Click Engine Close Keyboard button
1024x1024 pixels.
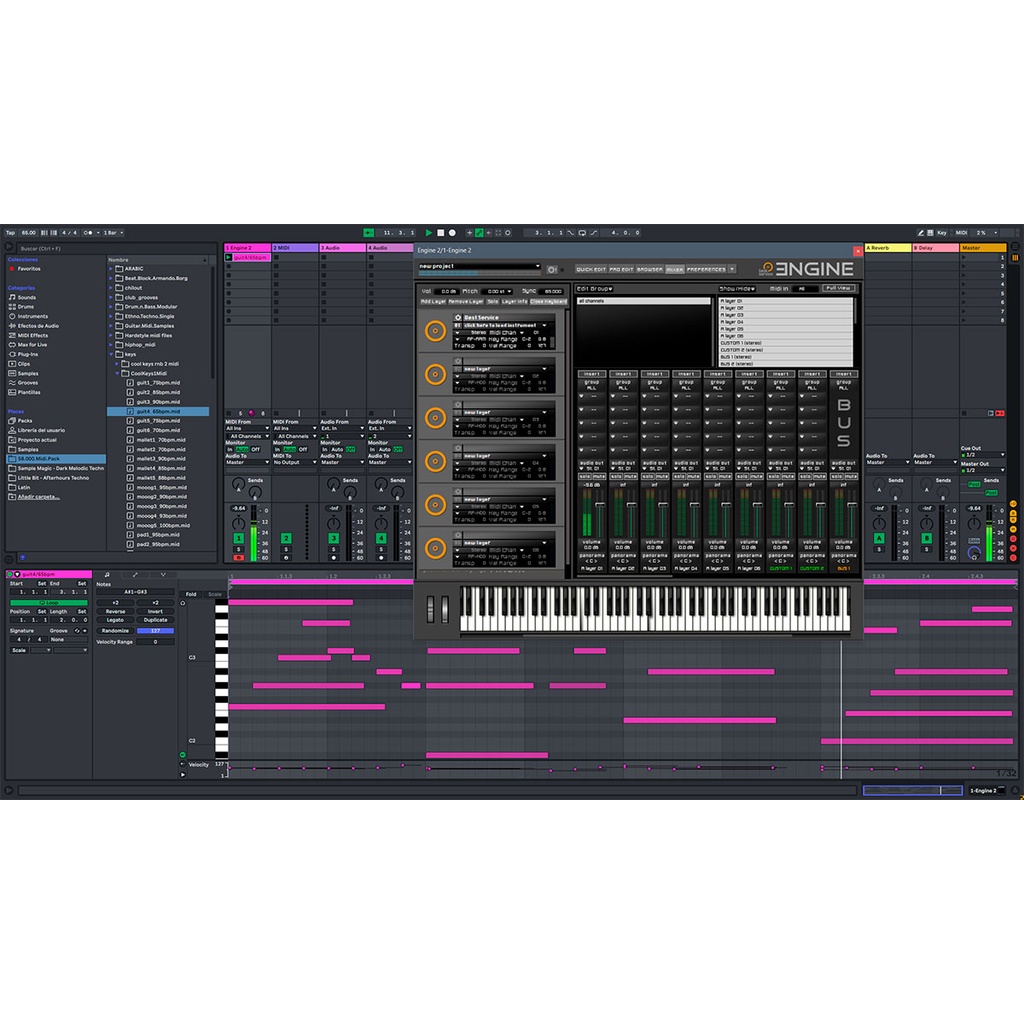(549, 301)
